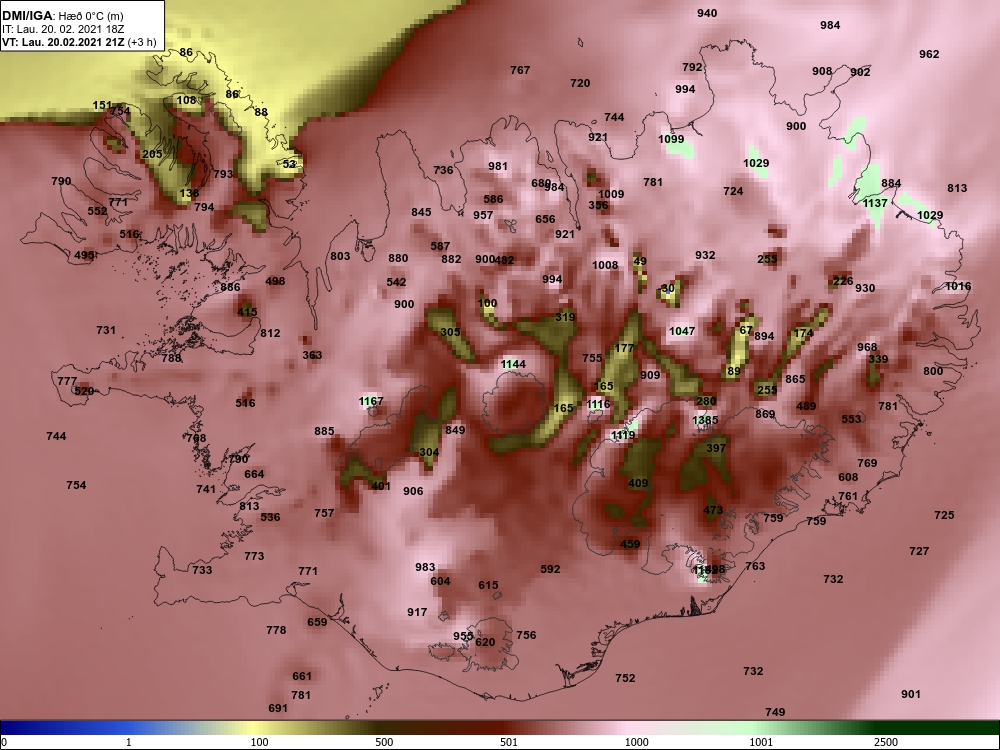Click the map value 1144
Viewport: 1000px width, 750px height.
[513, 364]
